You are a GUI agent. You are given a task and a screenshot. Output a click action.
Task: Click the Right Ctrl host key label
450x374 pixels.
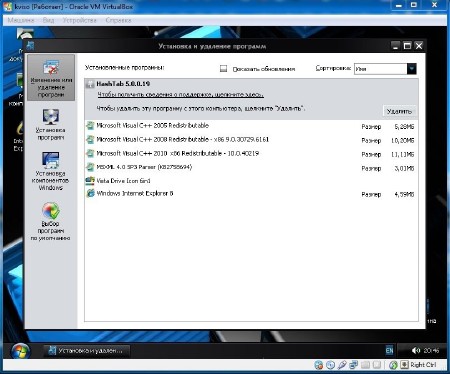pyautogui.click(x=423, y=365)
